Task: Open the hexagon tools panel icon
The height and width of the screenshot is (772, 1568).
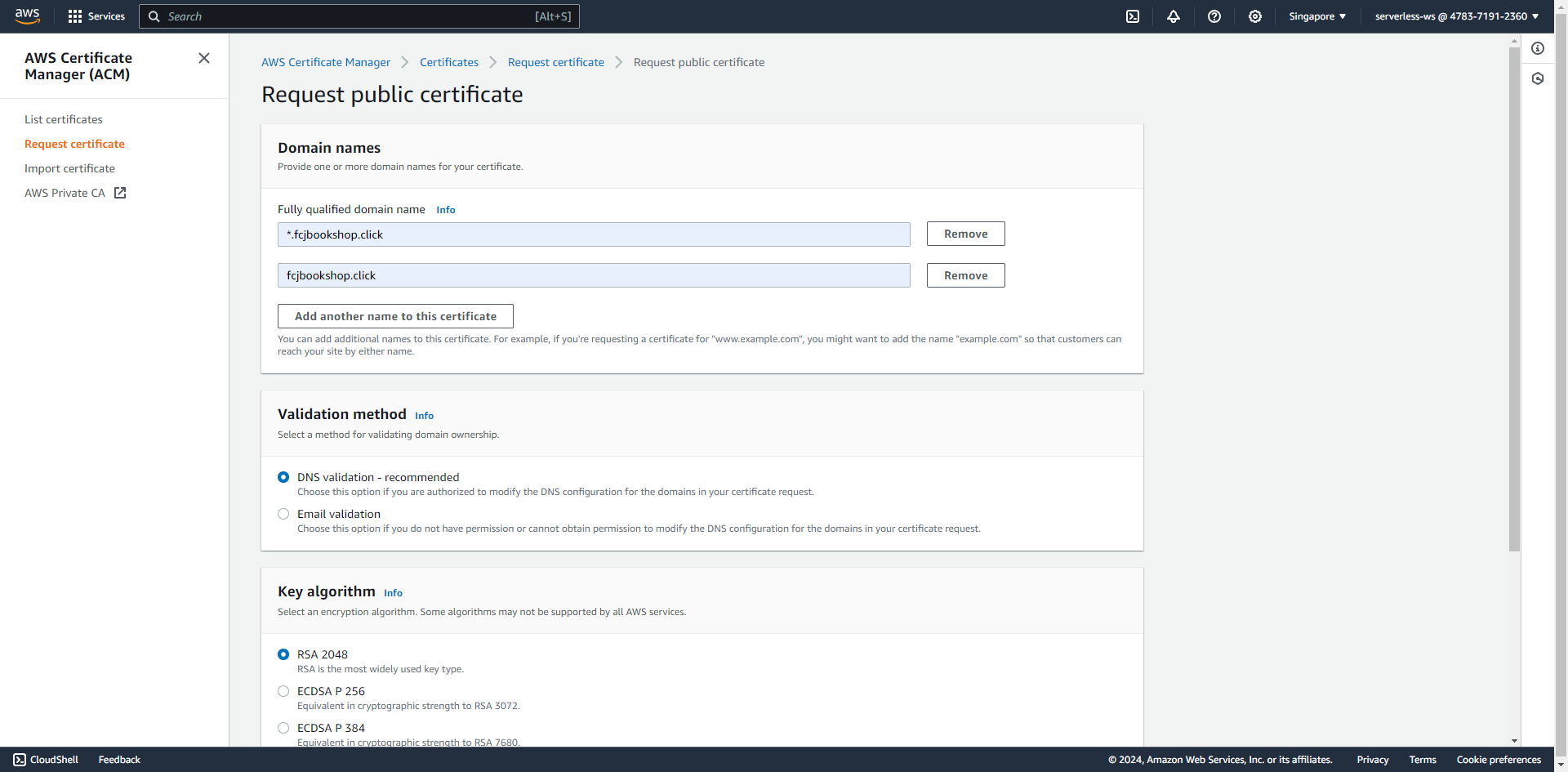Action: [1538, 78]
